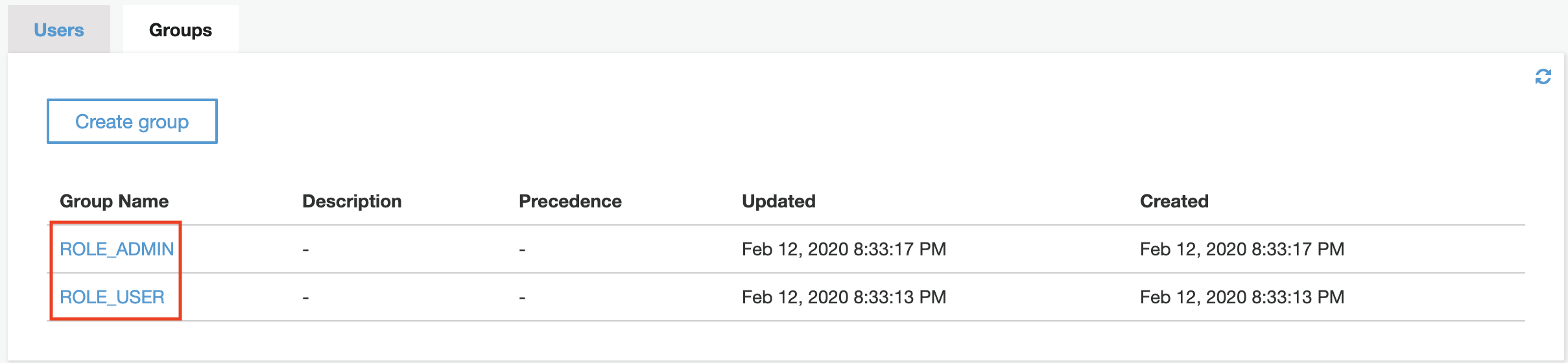The height and width of the screenshot is (363, 1568).
Task: Click the Group Name column header
Action: pyautogui.click(x=114, y=201)
